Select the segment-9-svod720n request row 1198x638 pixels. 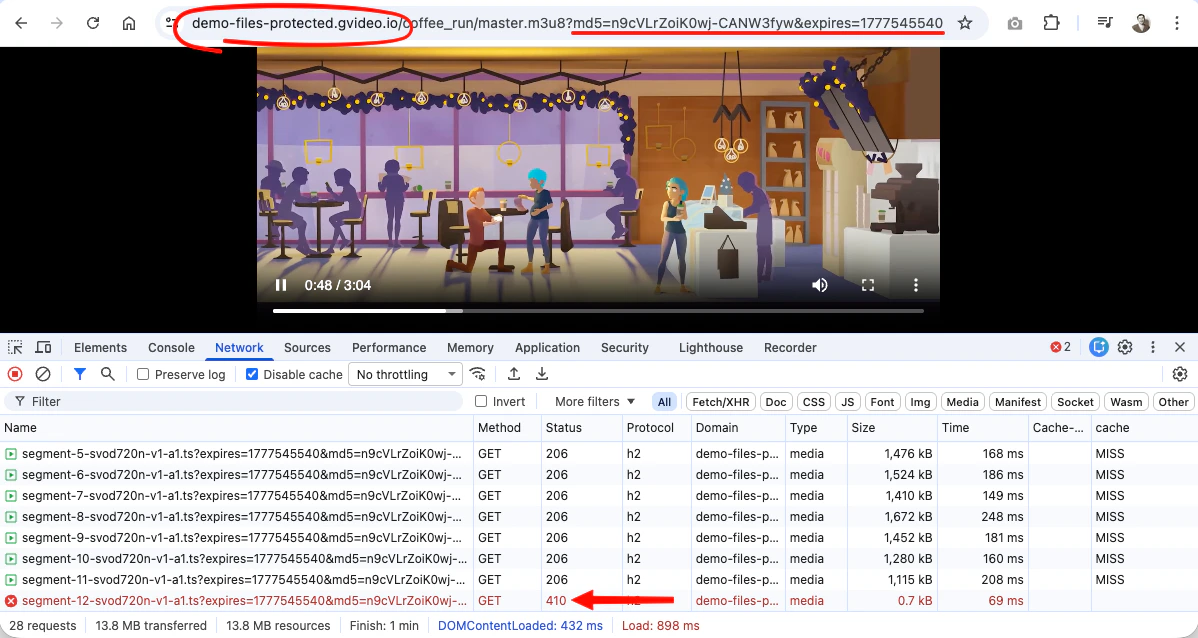click(599, 538)
